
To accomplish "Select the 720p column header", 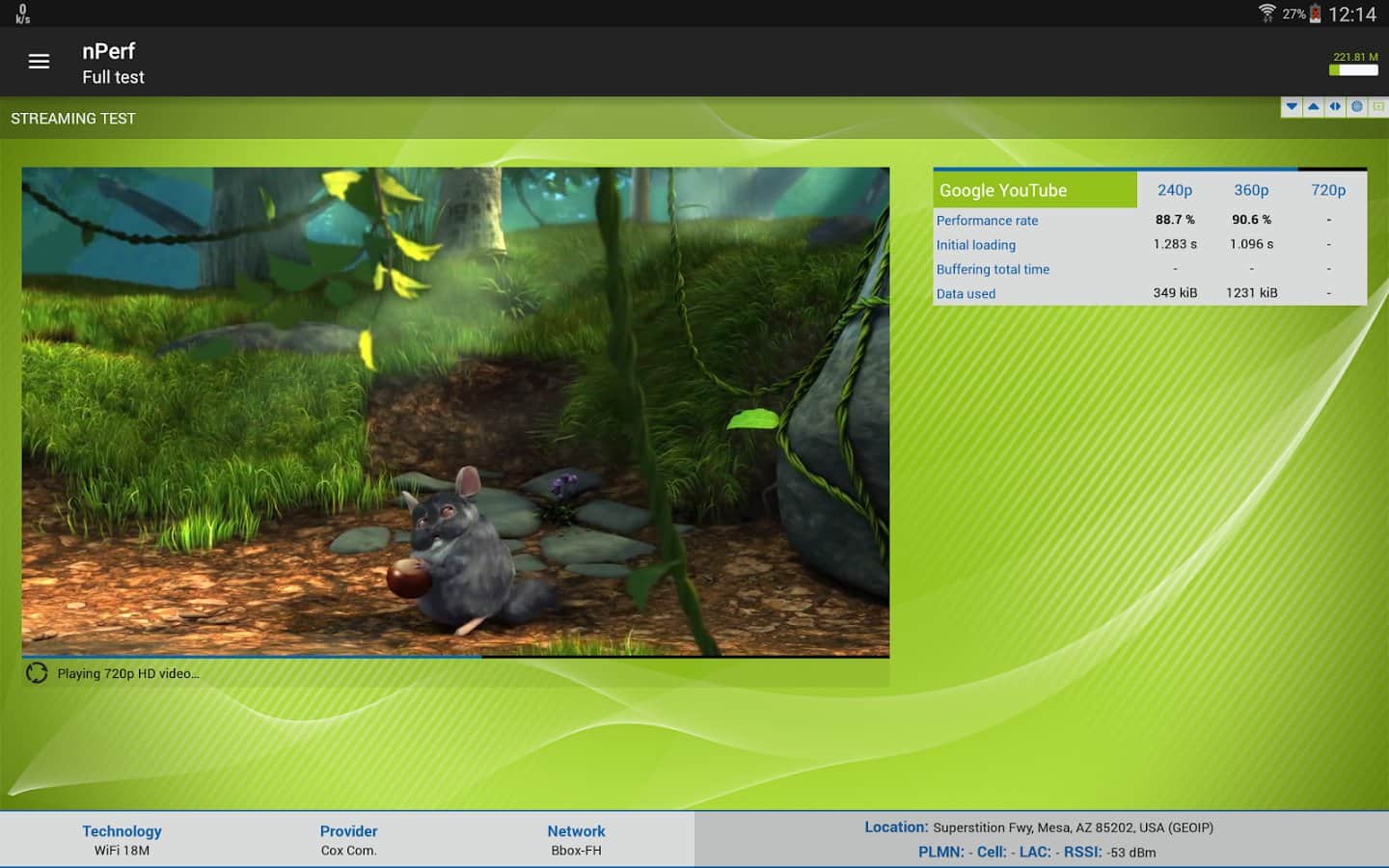I will [x=1327, y=190].
